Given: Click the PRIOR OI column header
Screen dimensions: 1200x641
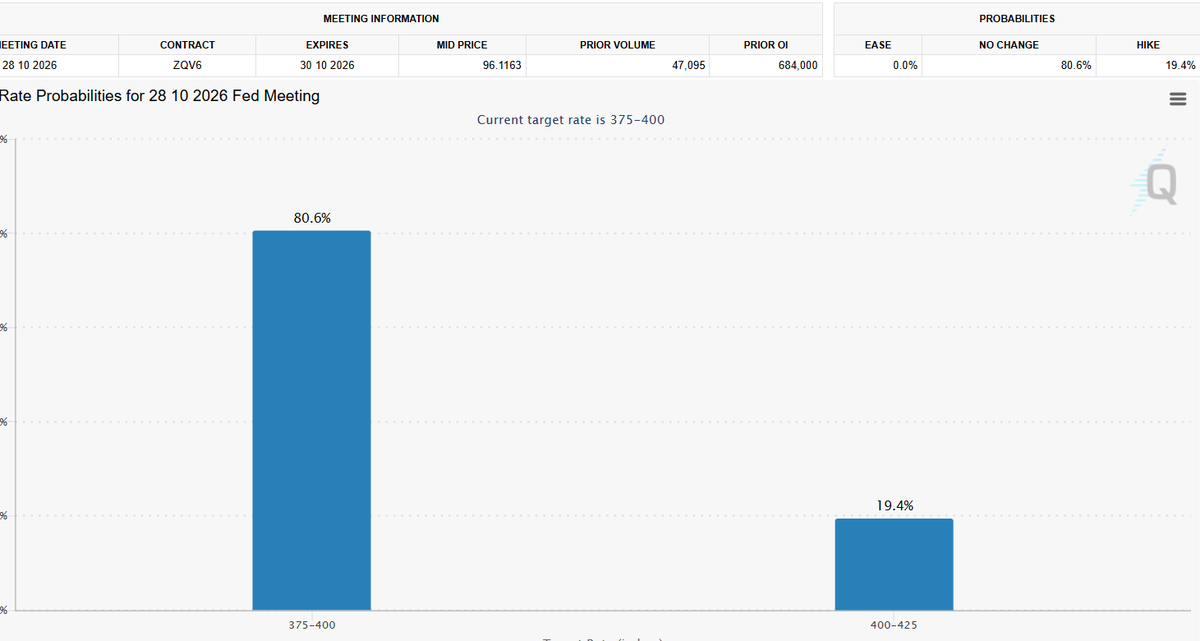Looking at the screenshot, I should [x=766, y=45].
